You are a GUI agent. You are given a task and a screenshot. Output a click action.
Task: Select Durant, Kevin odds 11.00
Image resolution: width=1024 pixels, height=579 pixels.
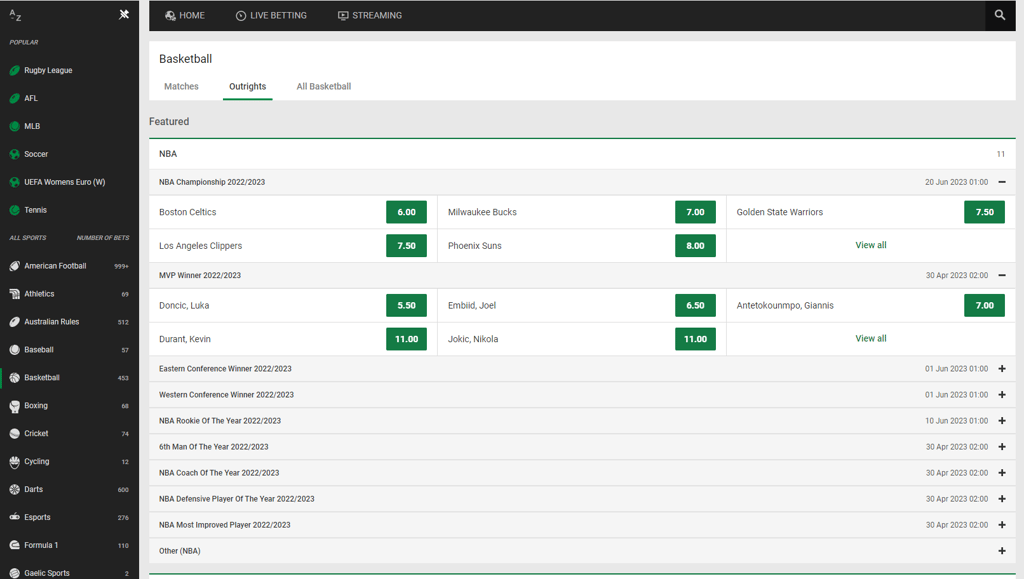tap(406, 339)
